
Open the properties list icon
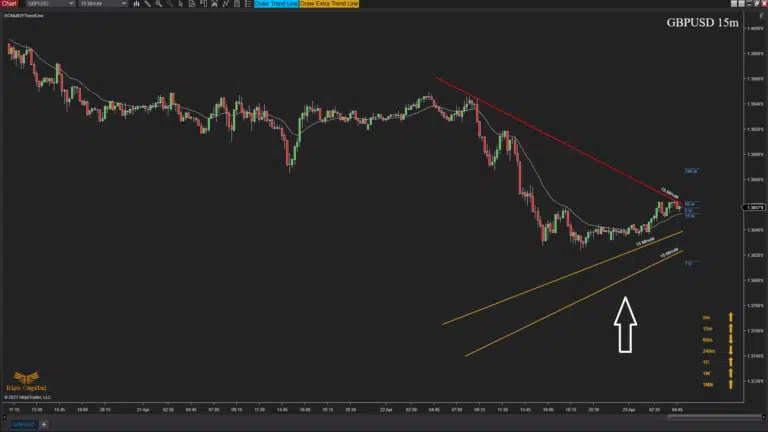[248, 3]
